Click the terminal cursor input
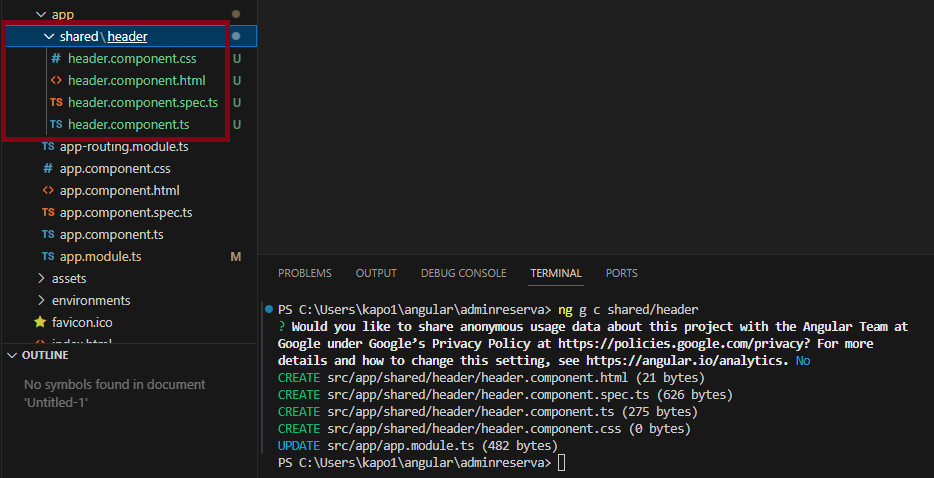The height and width of the screenshot is (478, 934). point(561,463)
